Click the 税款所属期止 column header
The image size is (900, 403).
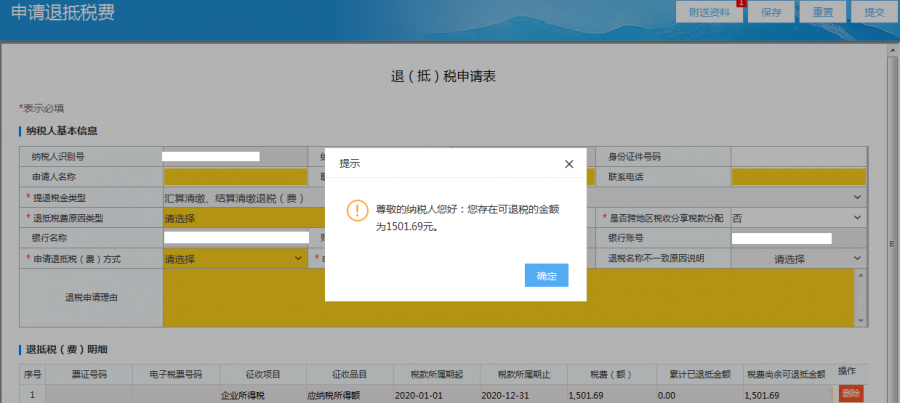pos(523,374)
